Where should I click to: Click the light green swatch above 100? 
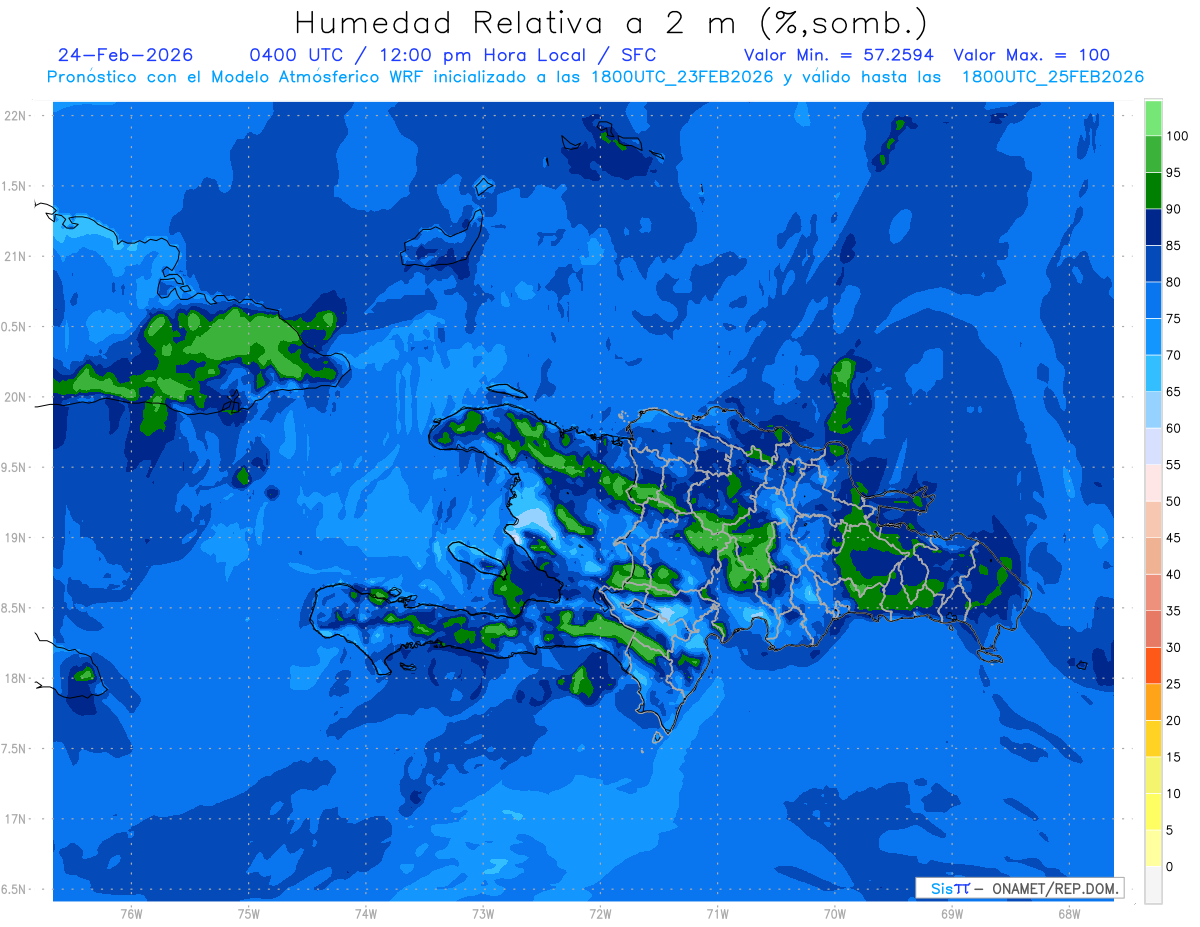1153,118
